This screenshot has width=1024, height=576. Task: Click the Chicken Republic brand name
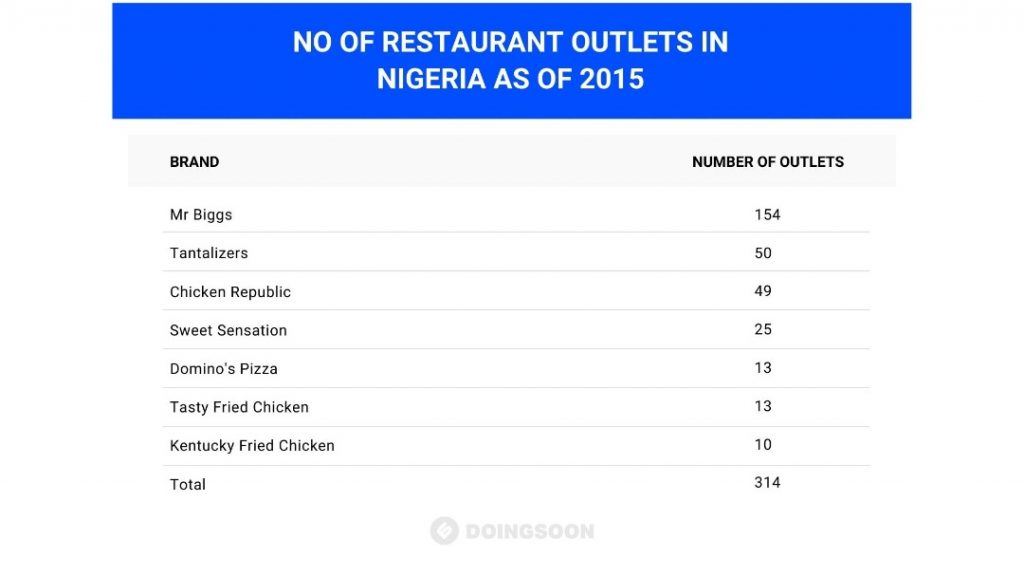230,292
